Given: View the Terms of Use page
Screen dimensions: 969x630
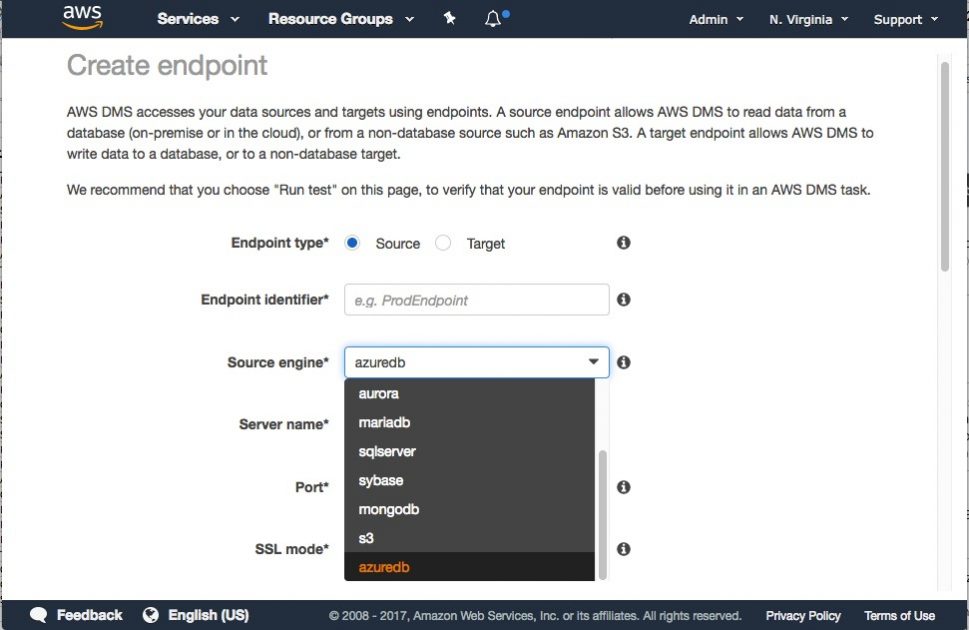Looking at the screenshot, I should click(899, 615).
